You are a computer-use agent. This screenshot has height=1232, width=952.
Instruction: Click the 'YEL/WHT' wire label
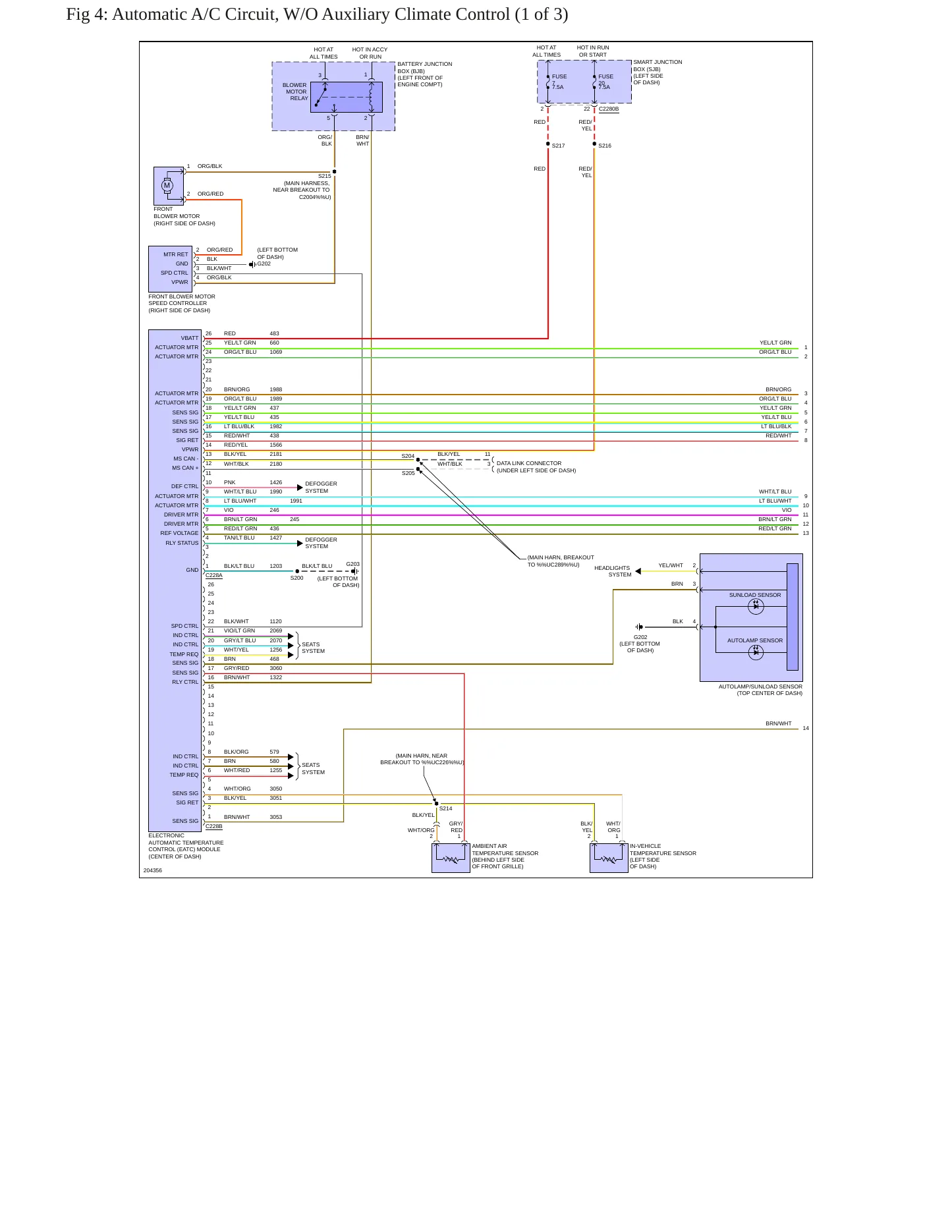tap(671, 565)
